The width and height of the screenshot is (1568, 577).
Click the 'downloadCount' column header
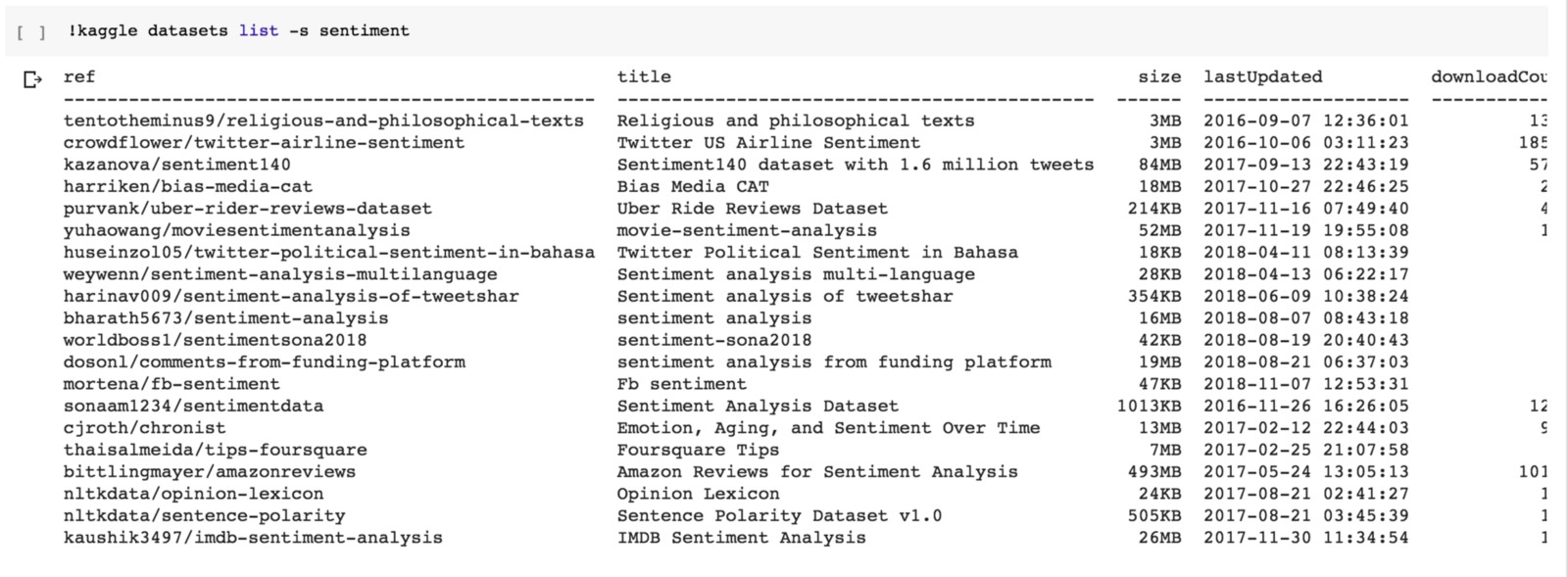coord(1488,76)
